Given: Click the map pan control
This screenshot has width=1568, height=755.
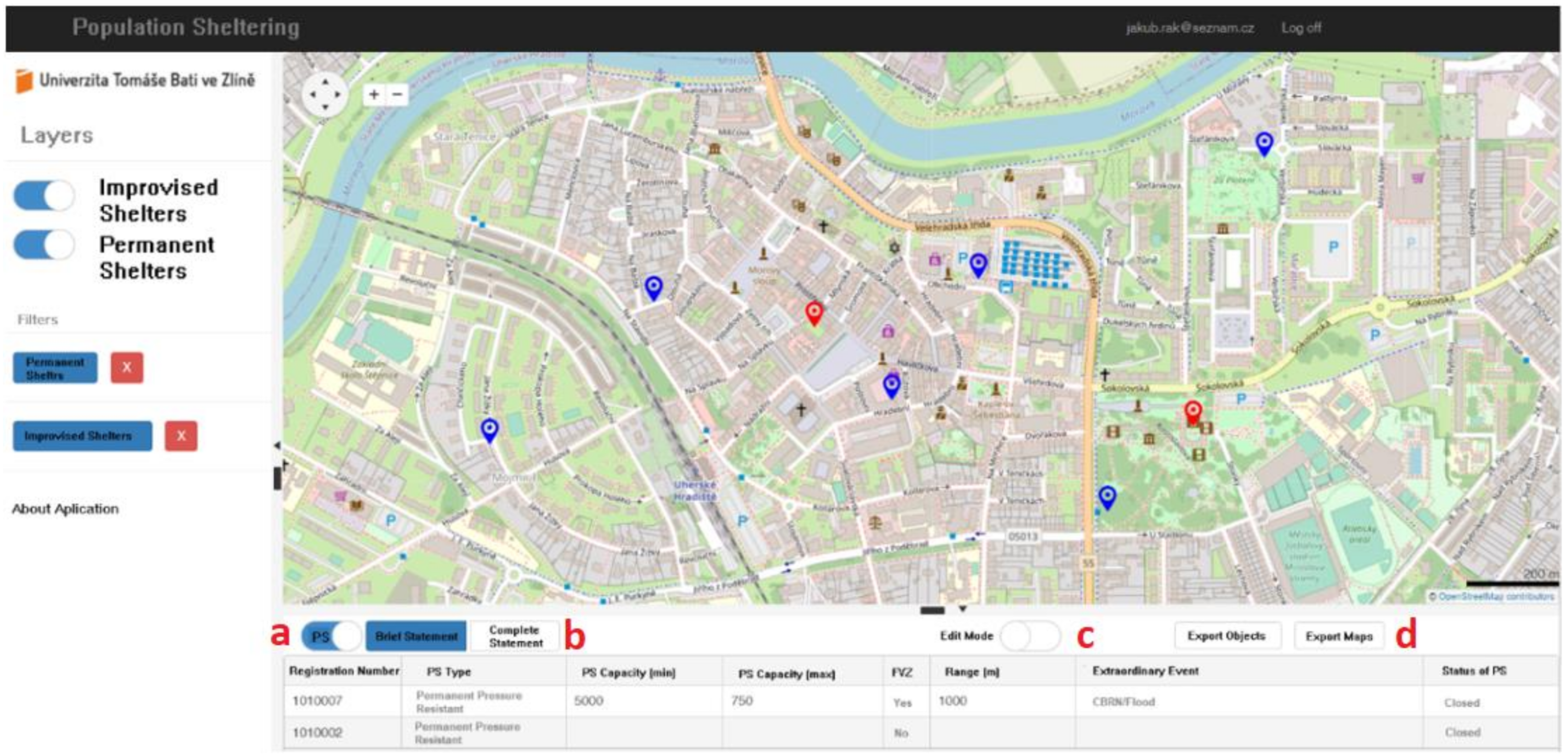Looking at the screenshot, I should [x=325, y=95].
